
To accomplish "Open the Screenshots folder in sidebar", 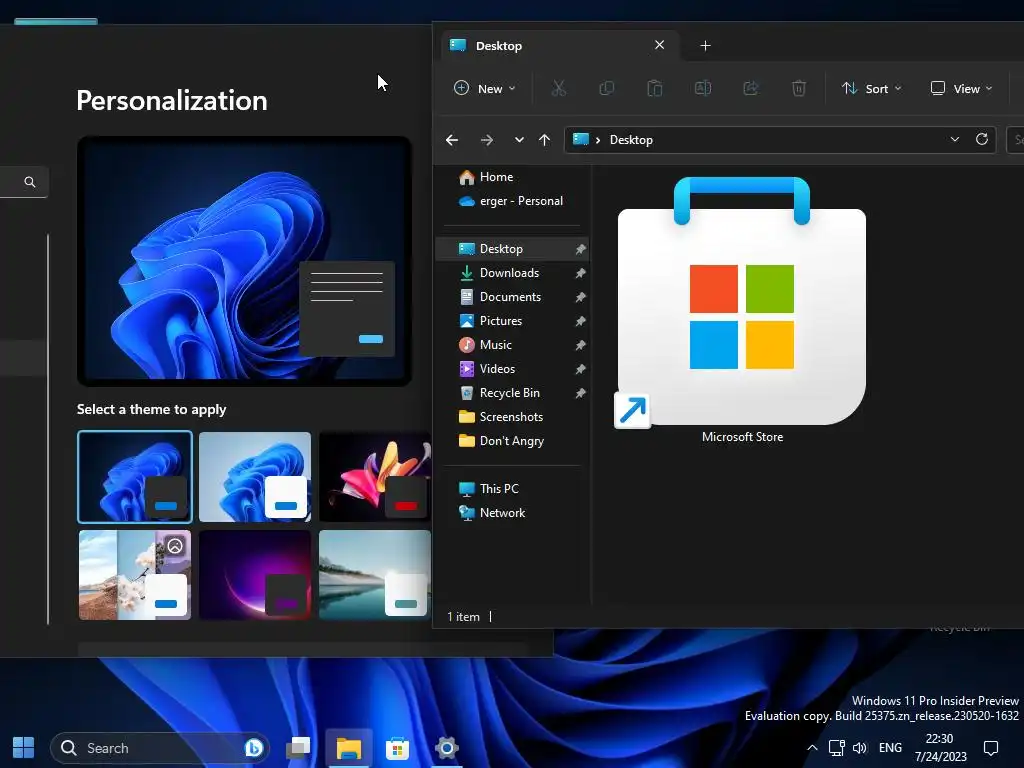I will click(x=512, y=417).
